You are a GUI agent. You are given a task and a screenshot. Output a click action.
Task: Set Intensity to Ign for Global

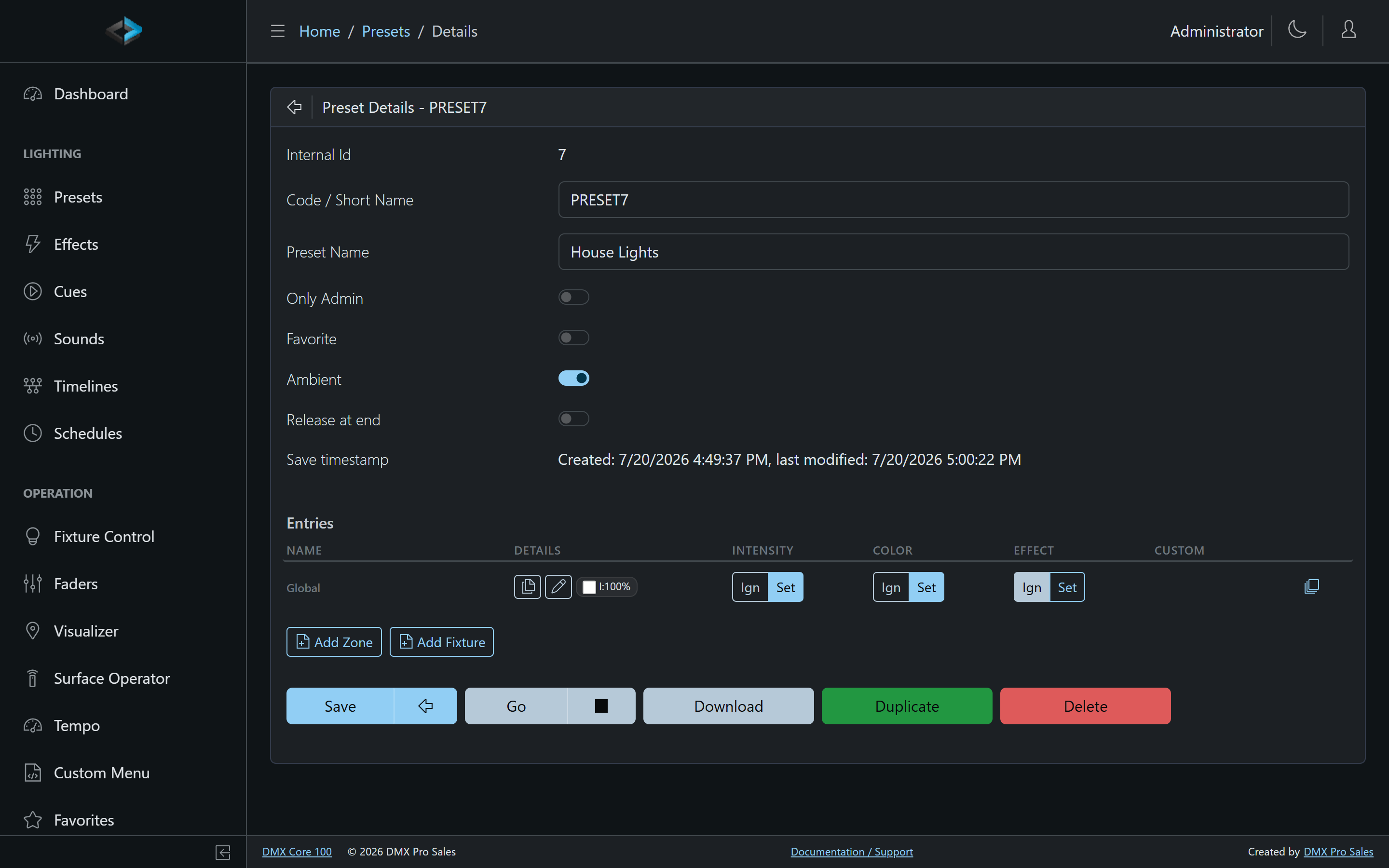pyautogui.click(x=749, y=587)
